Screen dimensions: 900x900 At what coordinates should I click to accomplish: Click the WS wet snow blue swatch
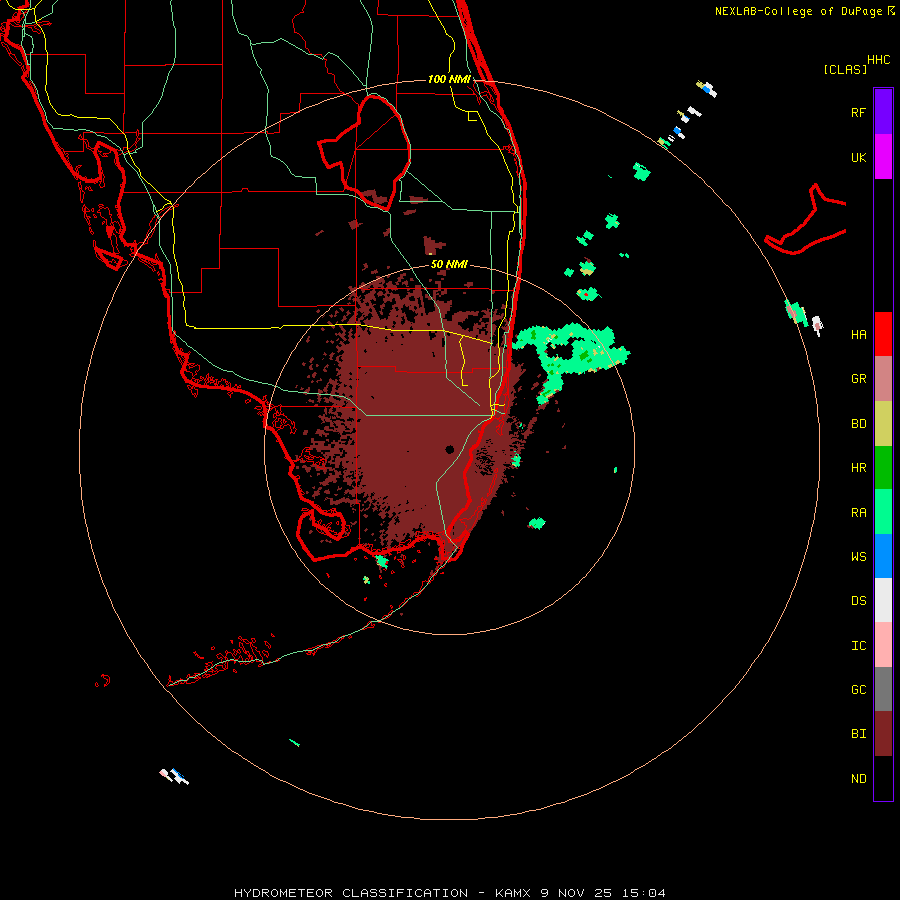coord(883,556)
